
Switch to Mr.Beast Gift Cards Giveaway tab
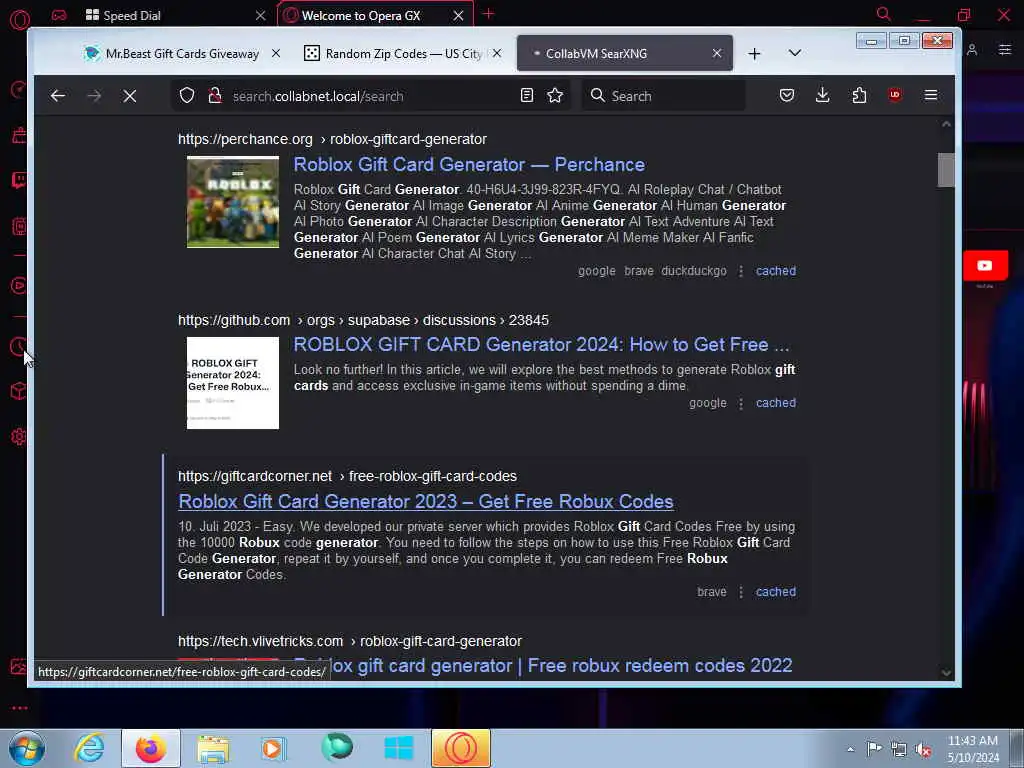(182, 54)
